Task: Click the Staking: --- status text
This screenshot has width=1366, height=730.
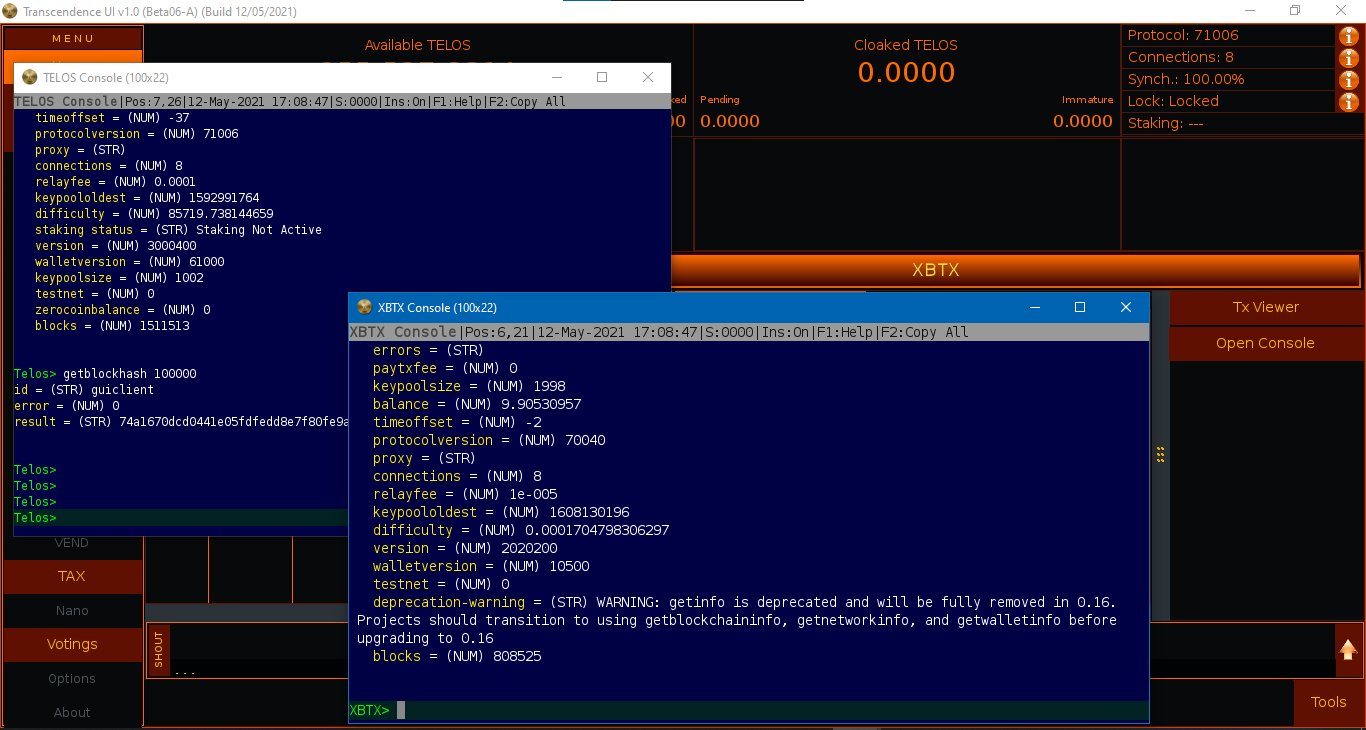Action: point(1165,123)
